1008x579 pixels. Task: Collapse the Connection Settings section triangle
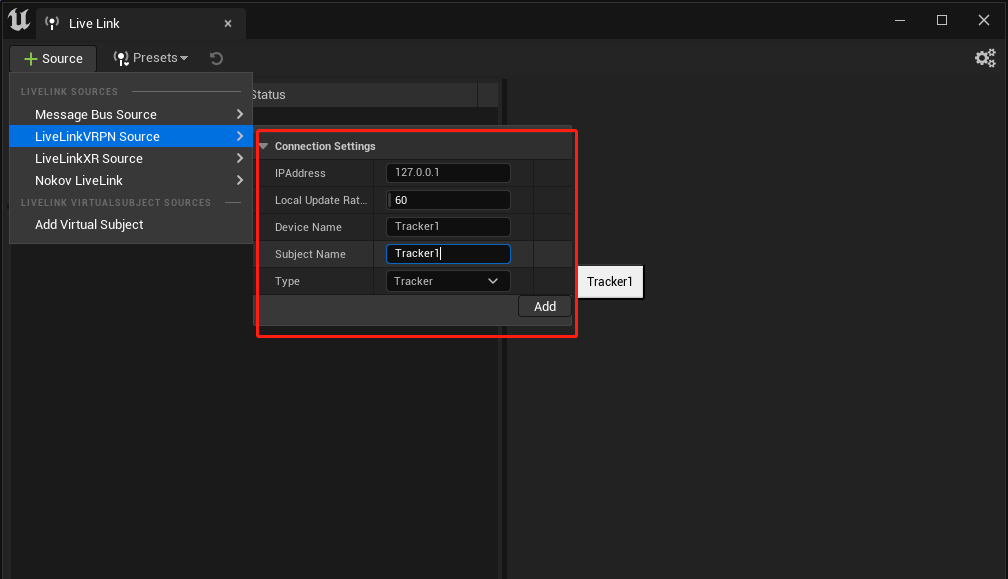coord(264,146)
